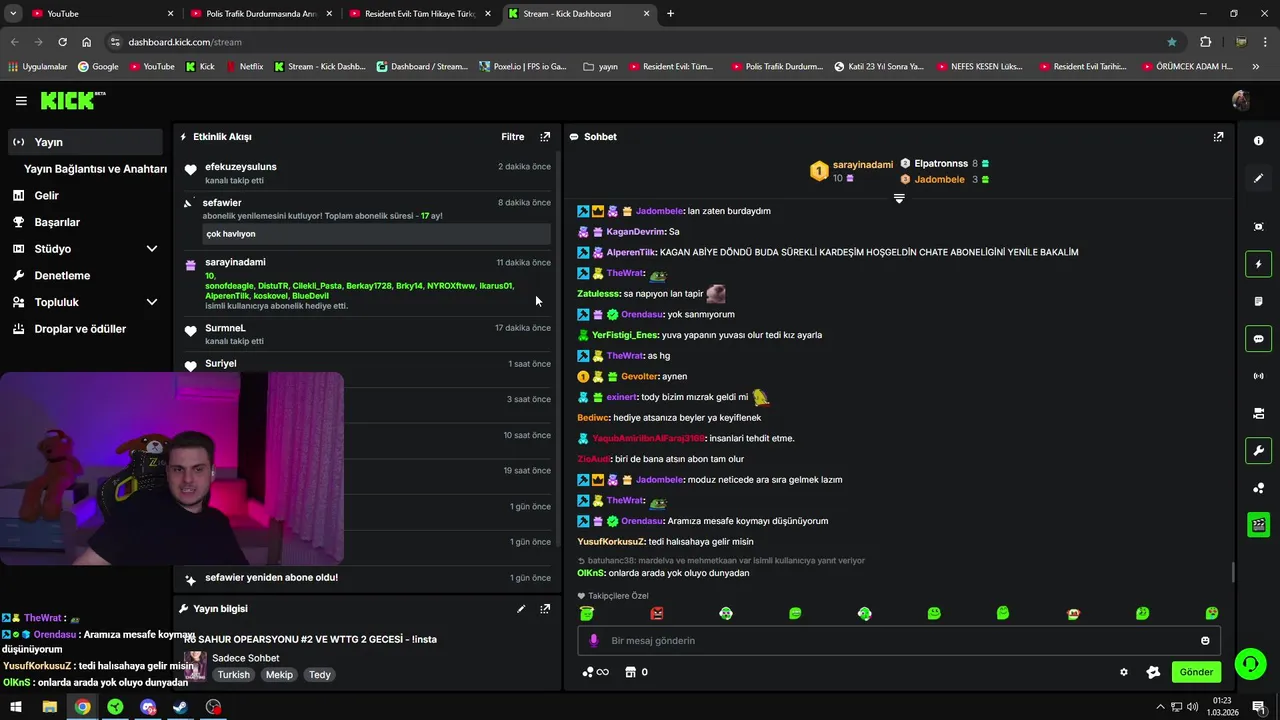Switch to the Resident Evil browser tab
The image size is (1280, 720).
point(418,13)
